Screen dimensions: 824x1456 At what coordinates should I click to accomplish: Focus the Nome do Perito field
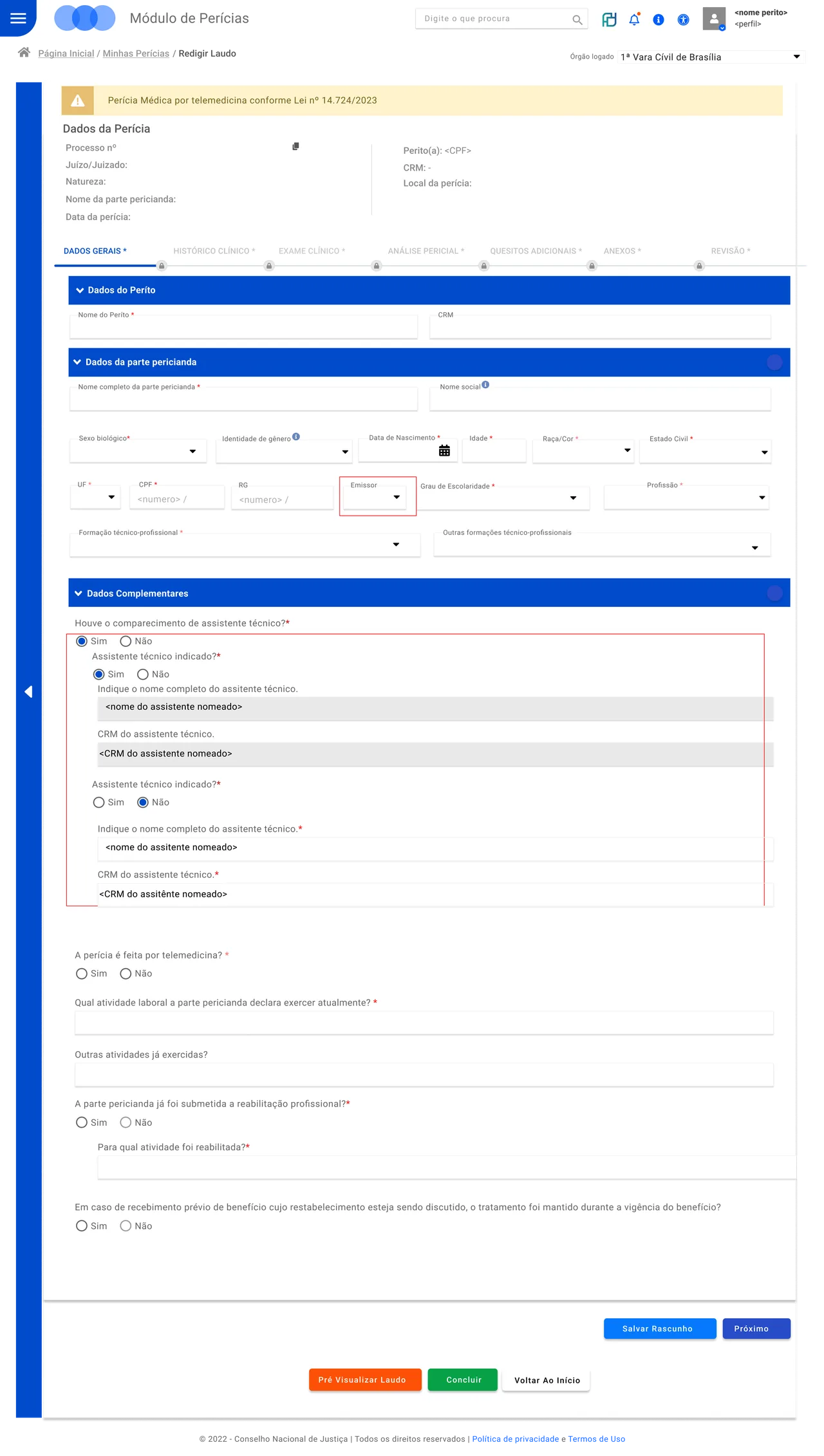(244, 327)
